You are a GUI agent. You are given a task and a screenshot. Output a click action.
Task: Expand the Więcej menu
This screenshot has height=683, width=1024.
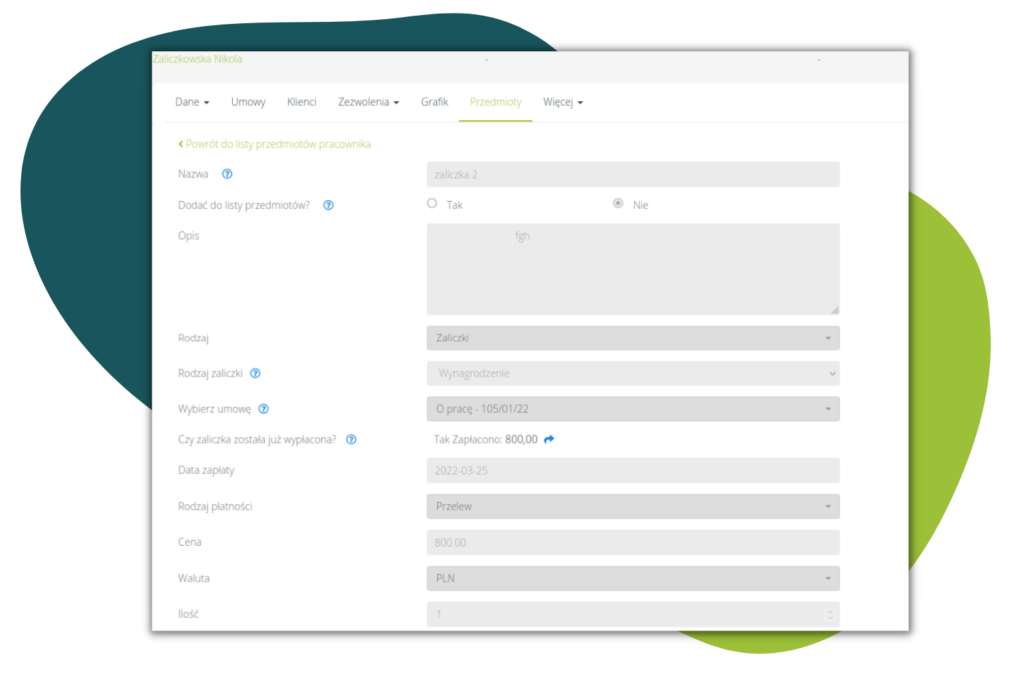point(562,102)
